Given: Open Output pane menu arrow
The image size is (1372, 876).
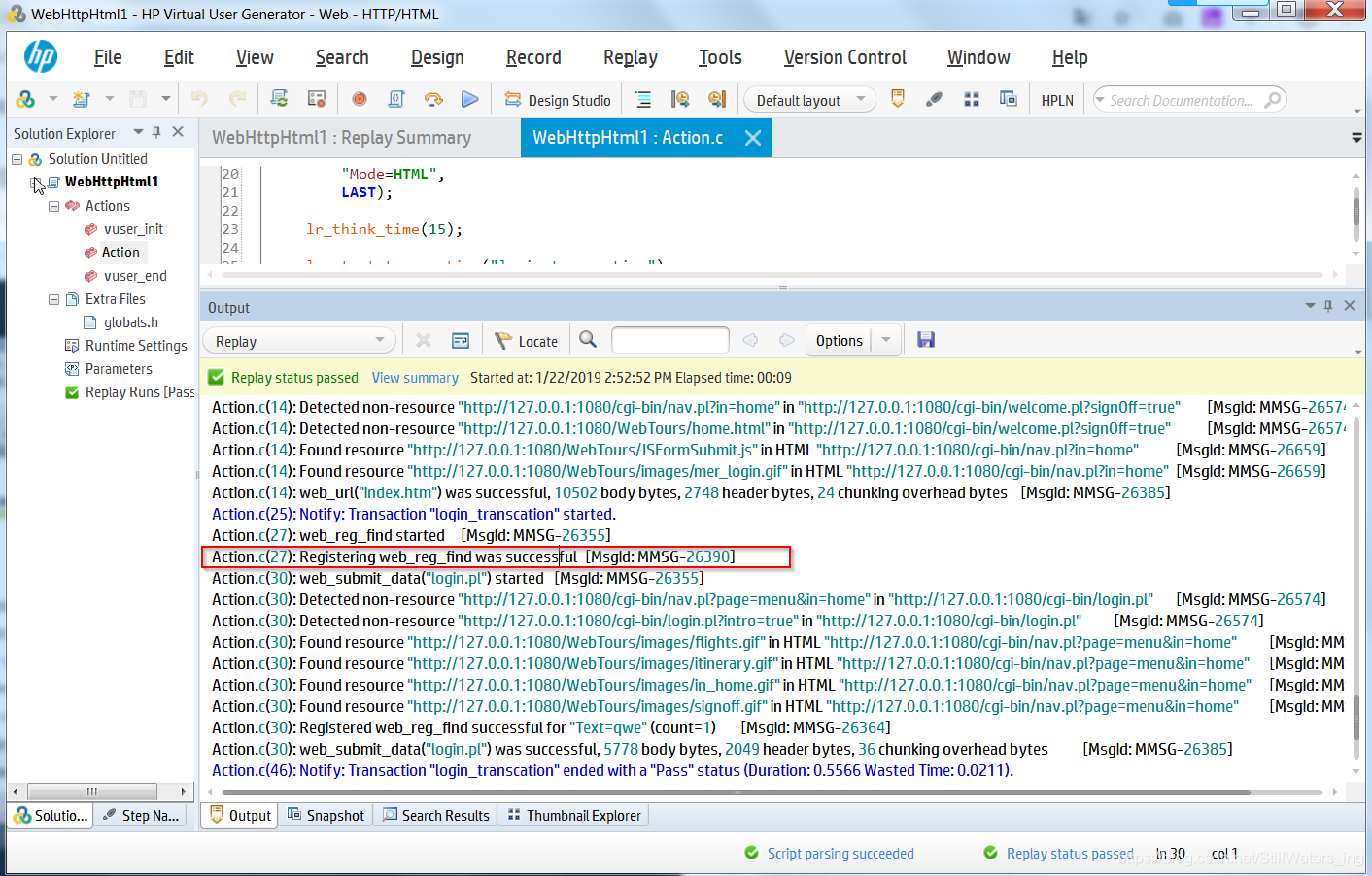Looking at the screenshot, I should 1310,305.
